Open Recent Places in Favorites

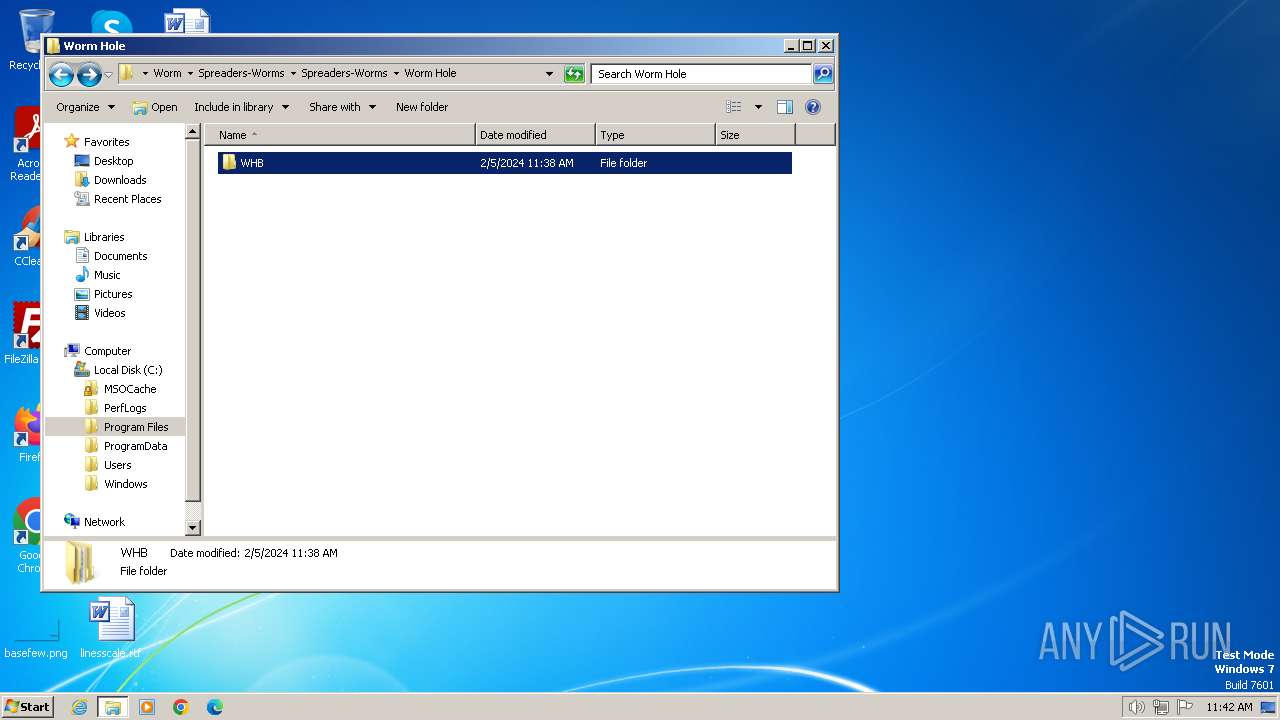127,199
